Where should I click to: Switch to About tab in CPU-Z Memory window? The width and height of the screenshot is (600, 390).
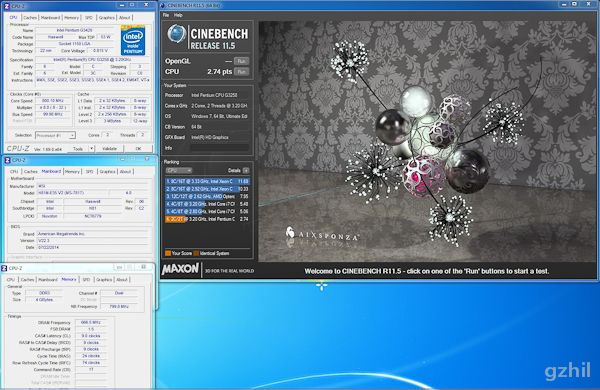click(x=122, y=280)
